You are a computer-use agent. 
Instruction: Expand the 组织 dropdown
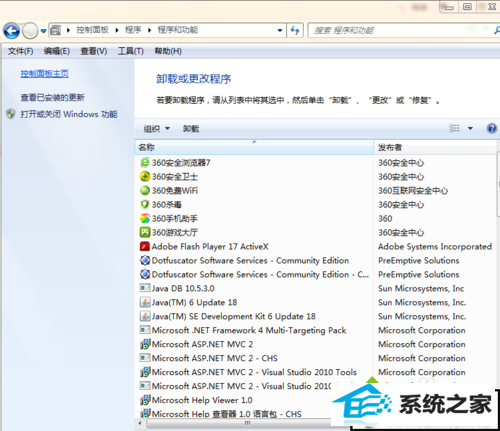tap(157, 129)
